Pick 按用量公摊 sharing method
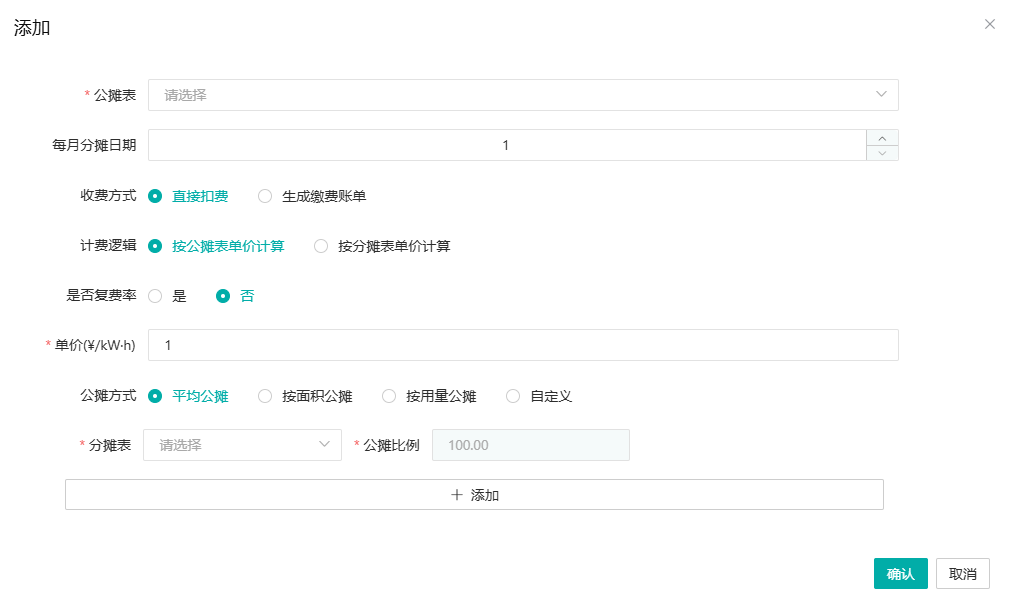This screenshot has width=1010, height=606. coord(389,396)
